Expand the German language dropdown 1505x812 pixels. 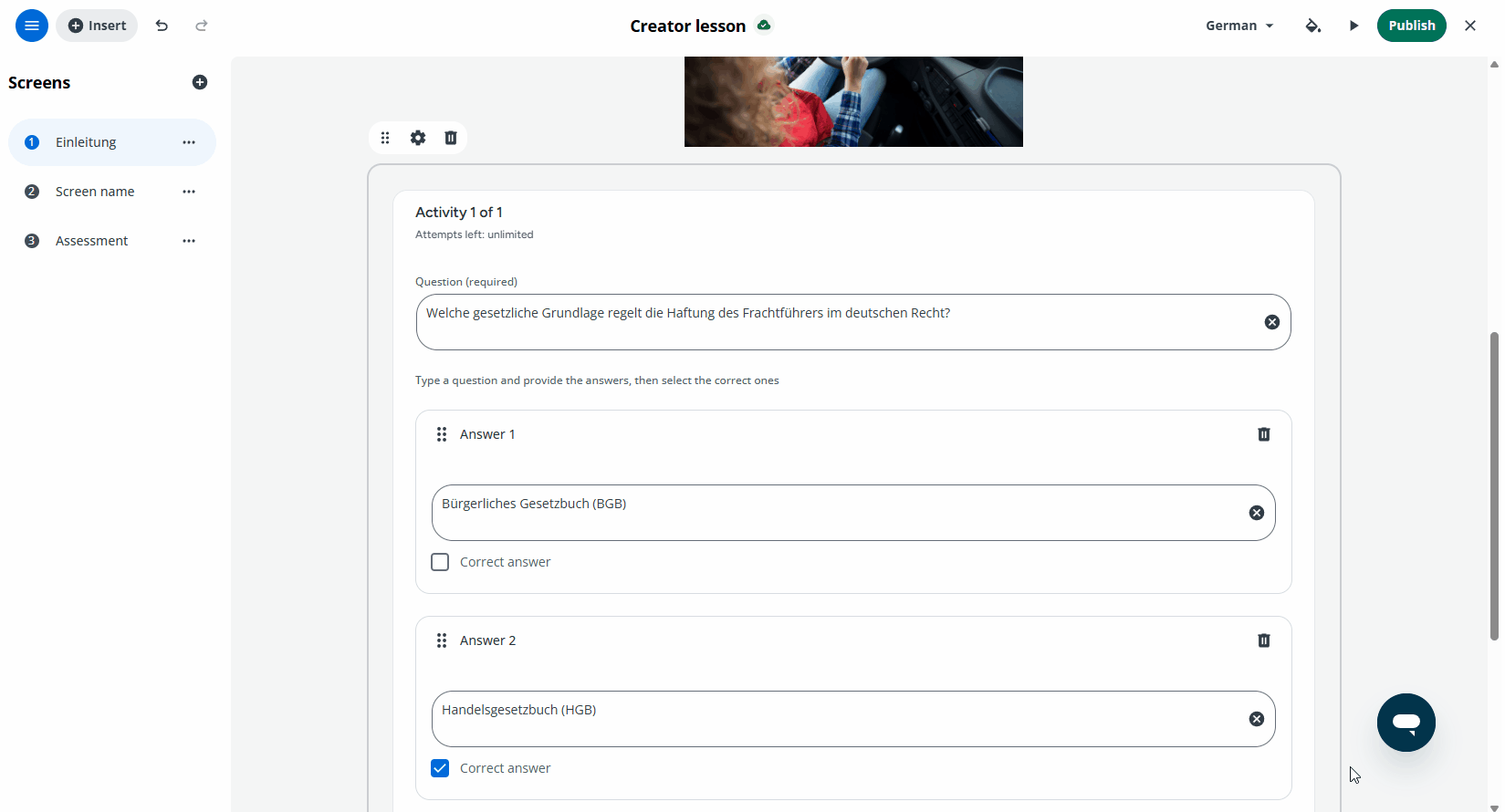click(1239, 26)
